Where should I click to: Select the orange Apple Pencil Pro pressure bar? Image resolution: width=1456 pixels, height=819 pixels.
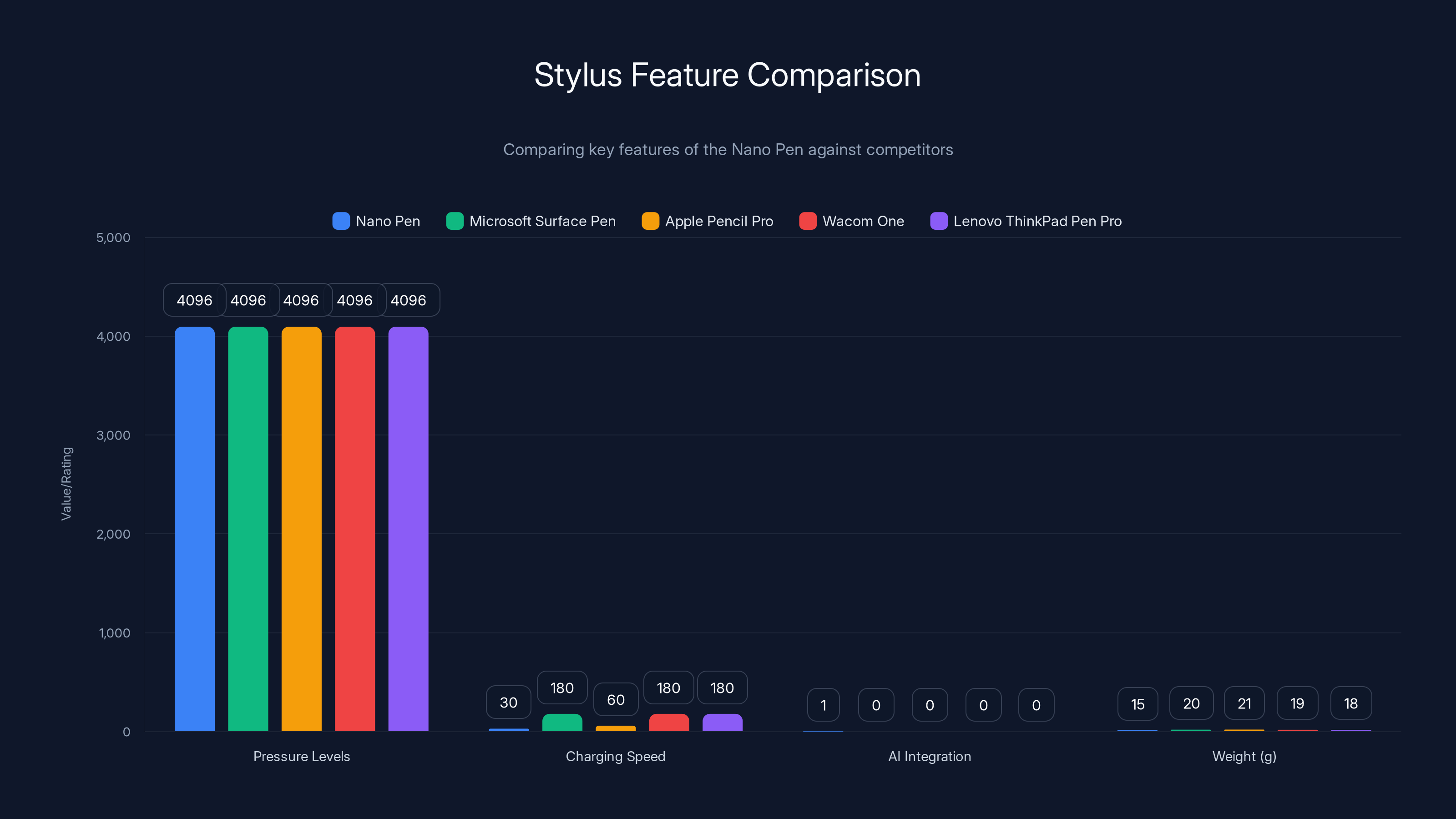[302, 531]
